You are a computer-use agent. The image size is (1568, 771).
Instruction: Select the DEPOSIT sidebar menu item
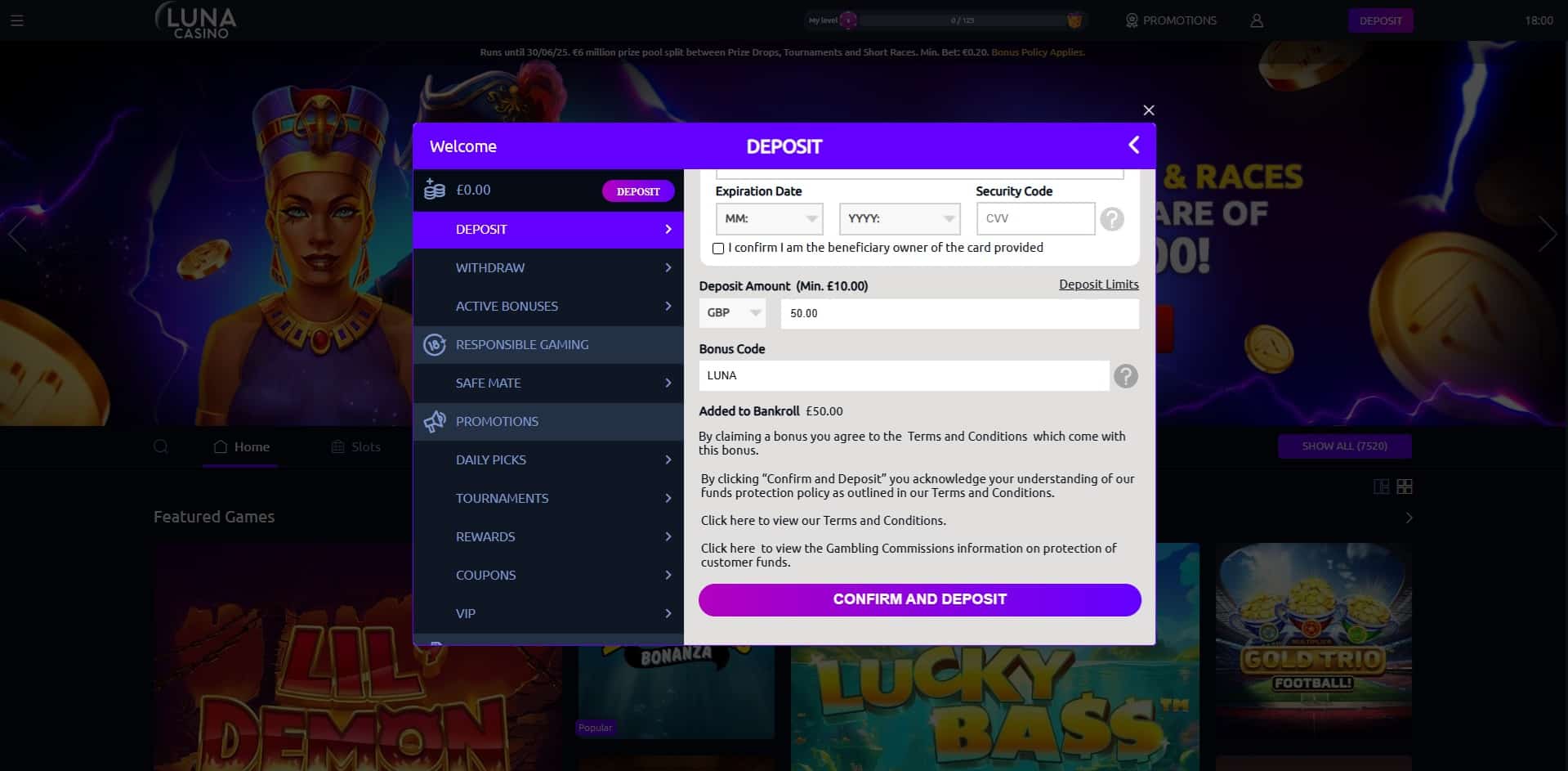pyautogui.click(x=548, y=230)
